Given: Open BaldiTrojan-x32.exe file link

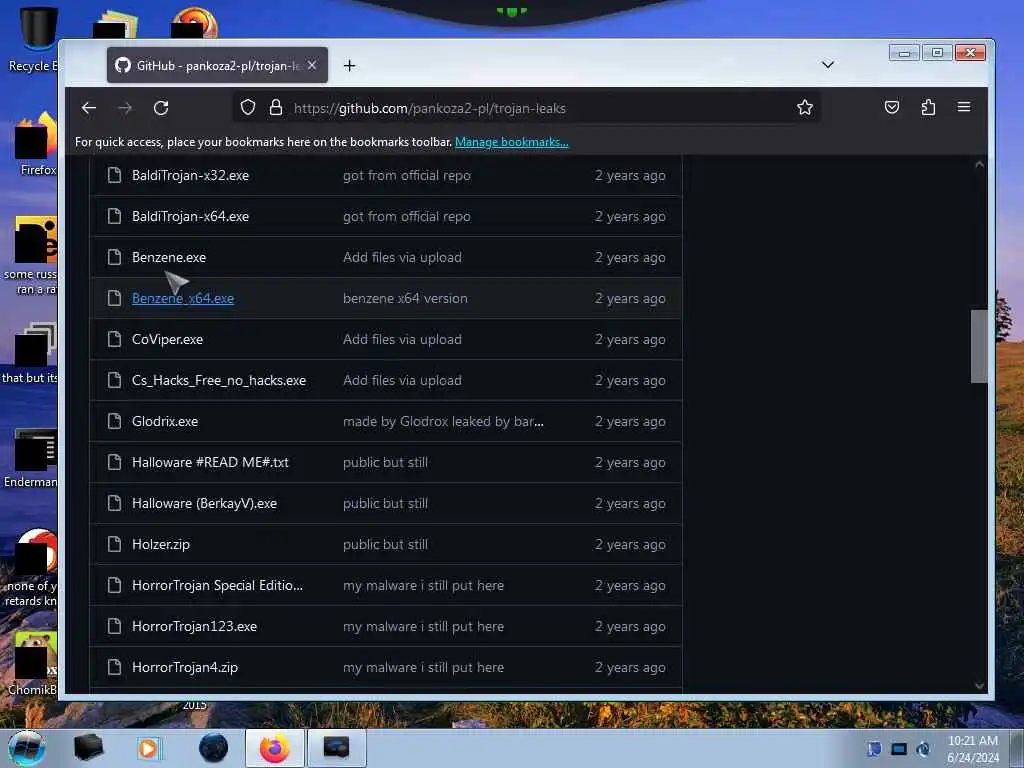Looking at the screenshot, I should [x=190, y=175].
